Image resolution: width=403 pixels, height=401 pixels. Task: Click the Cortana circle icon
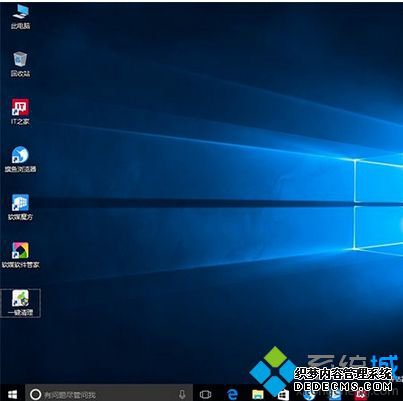[35, 395]
